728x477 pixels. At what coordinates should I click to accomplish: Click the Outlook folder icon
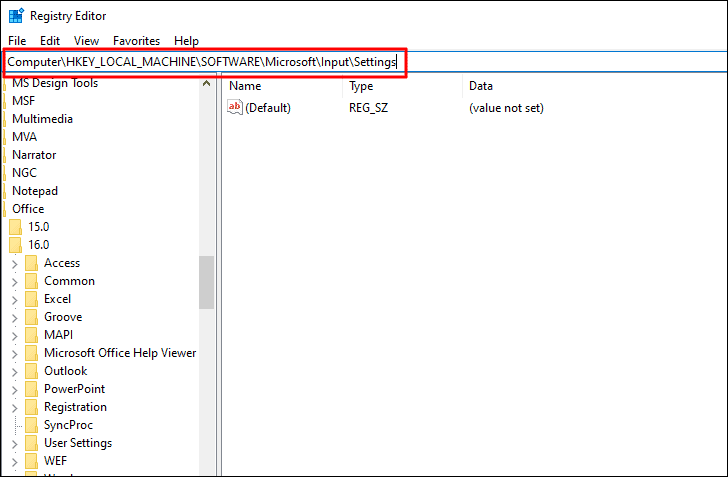31,371
